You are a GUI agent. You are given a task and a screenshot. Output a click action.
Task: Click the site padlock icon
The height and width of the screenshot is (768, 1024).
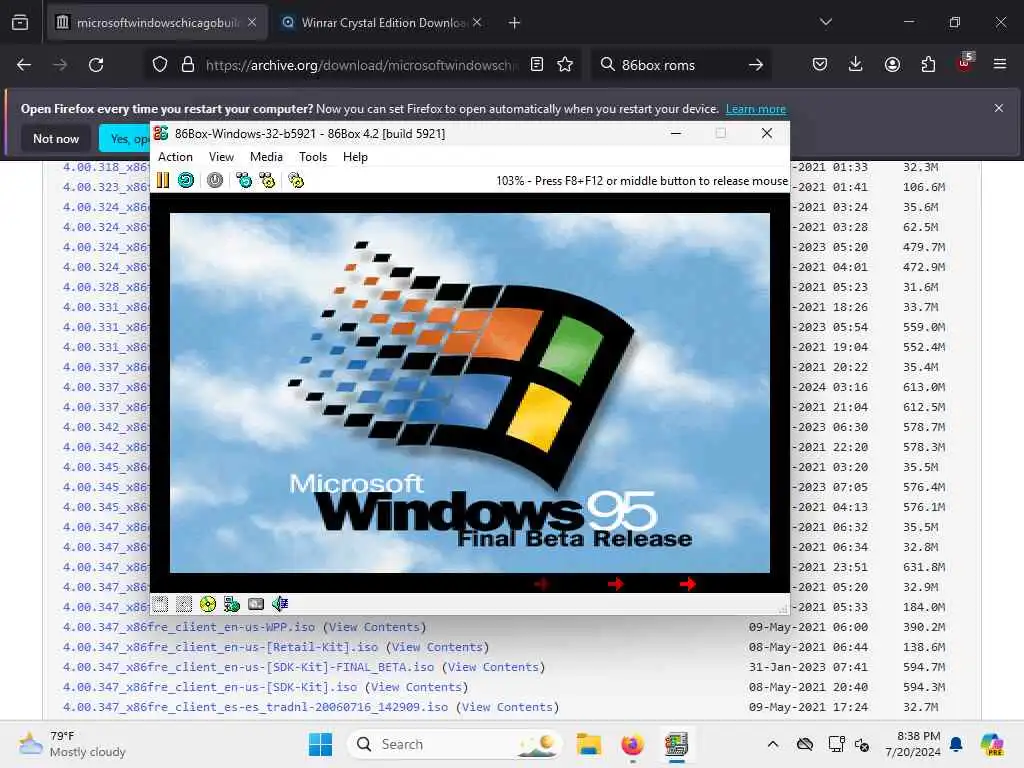[188, 65]
